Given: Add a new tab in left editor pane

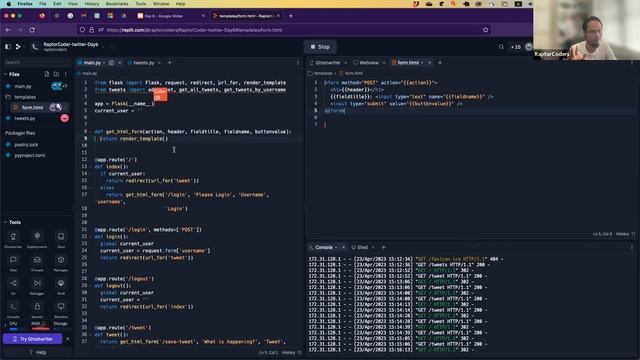Looking at the screenshot, I should (x=169, y=62).
